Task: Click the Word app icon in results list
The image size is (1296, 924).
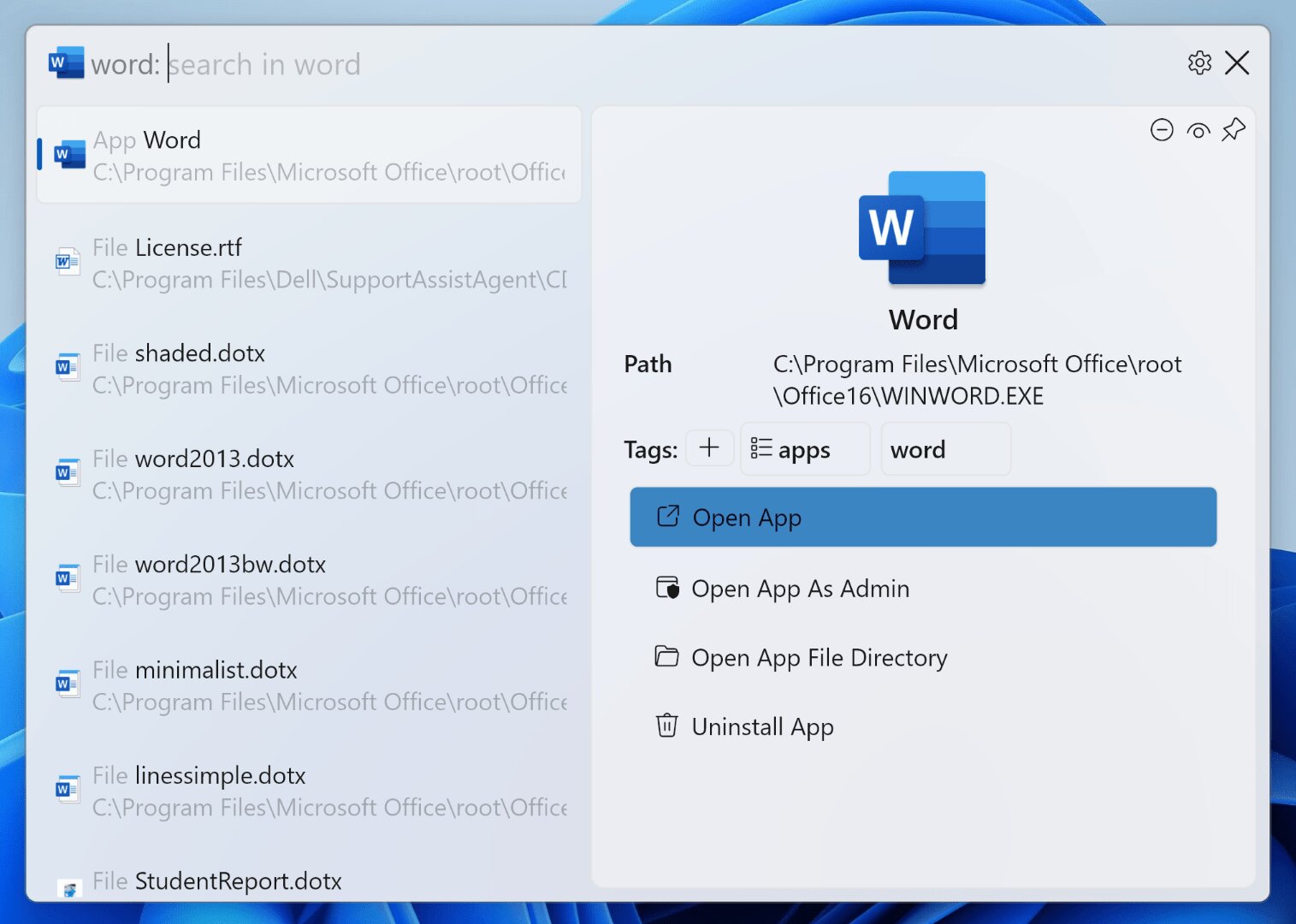Action: [69, 155]
